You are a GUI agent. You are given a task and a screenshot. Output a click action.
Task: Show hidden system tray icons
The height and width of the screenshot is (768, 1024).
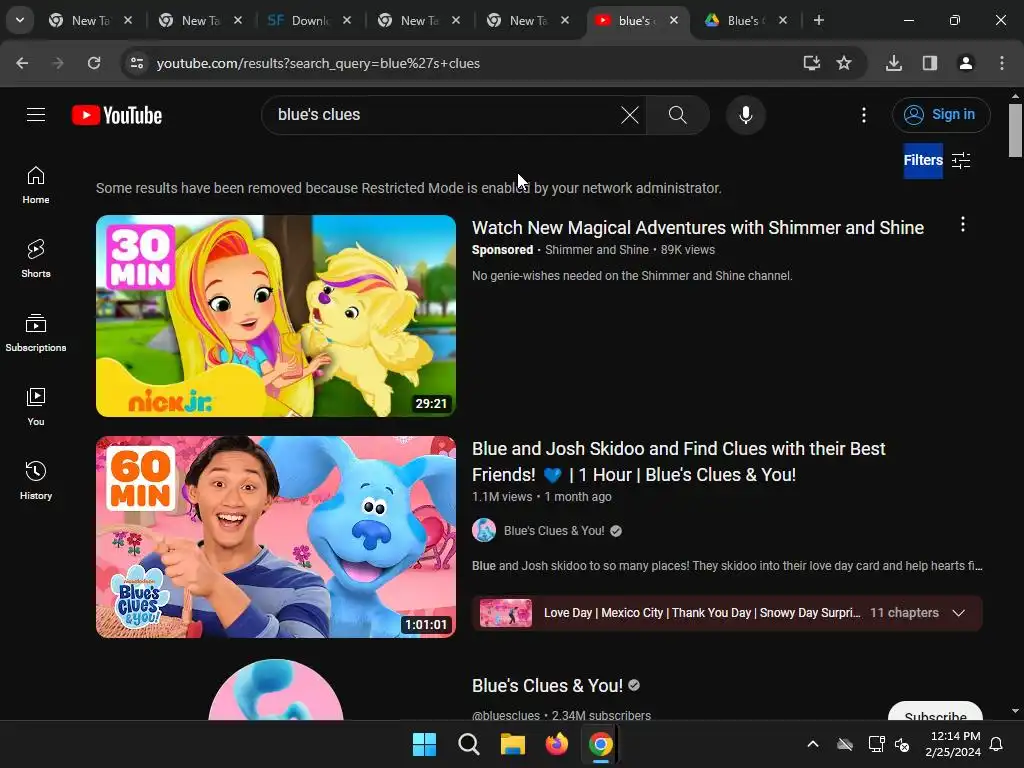(x=812, y=744)
